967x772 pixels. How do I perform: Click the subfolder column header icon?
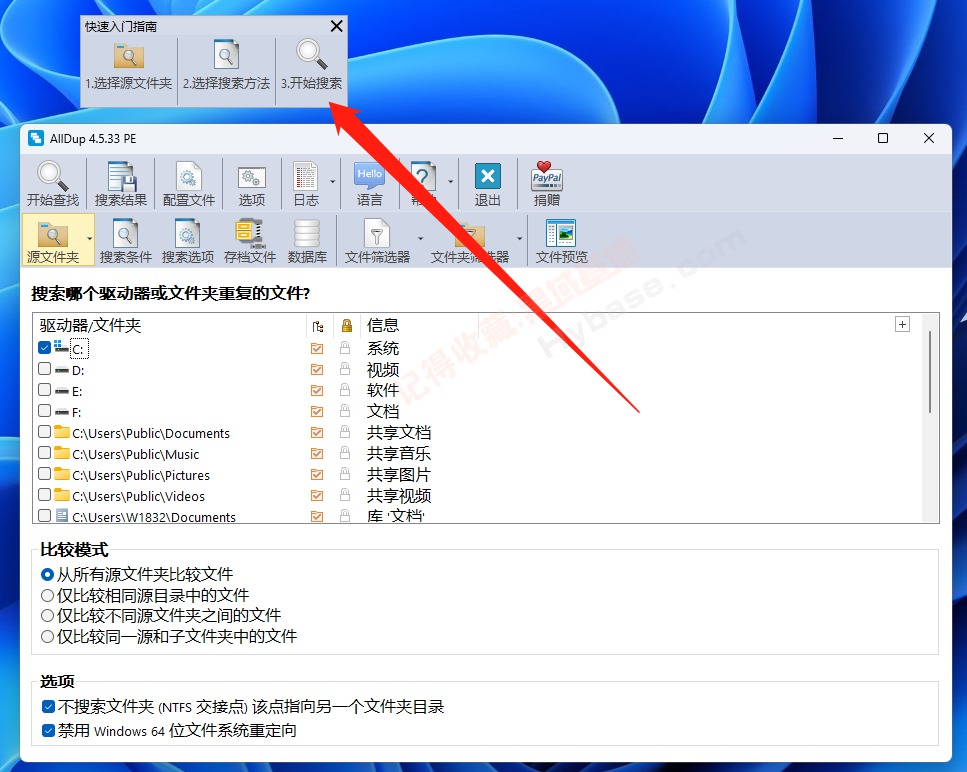coord(318,326)
